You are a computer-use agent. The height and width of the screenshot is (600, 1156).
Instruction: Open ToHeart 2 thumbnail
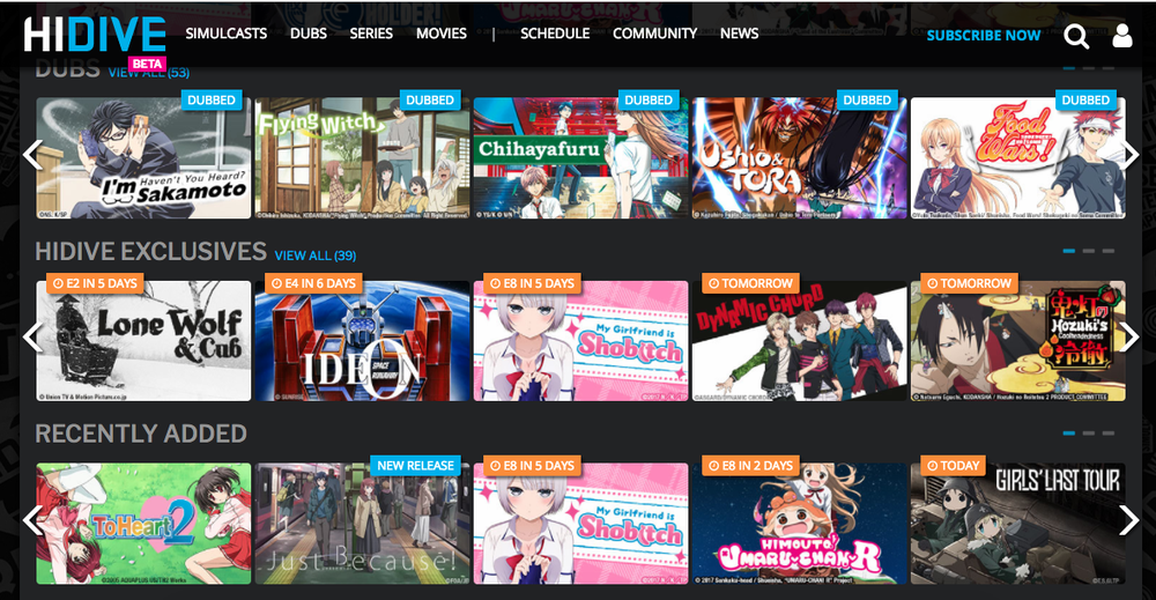pos(144,523)
